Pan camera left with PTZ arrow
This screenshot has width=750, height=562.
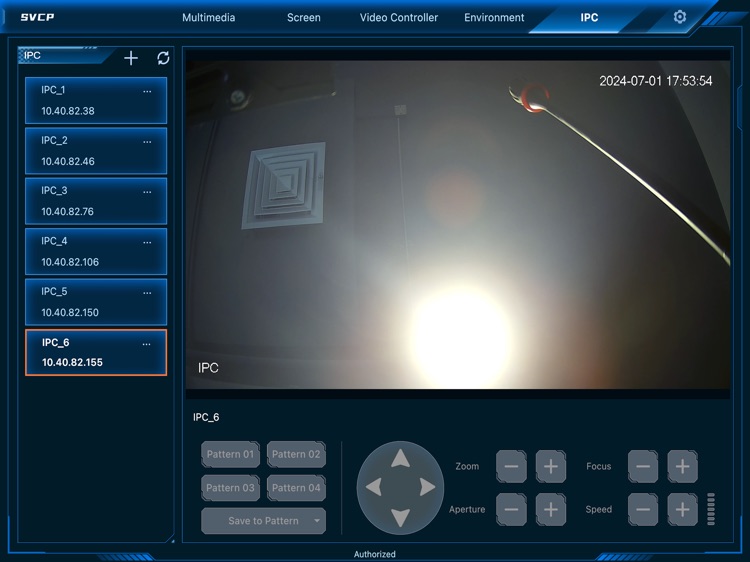tap(374, 487)
